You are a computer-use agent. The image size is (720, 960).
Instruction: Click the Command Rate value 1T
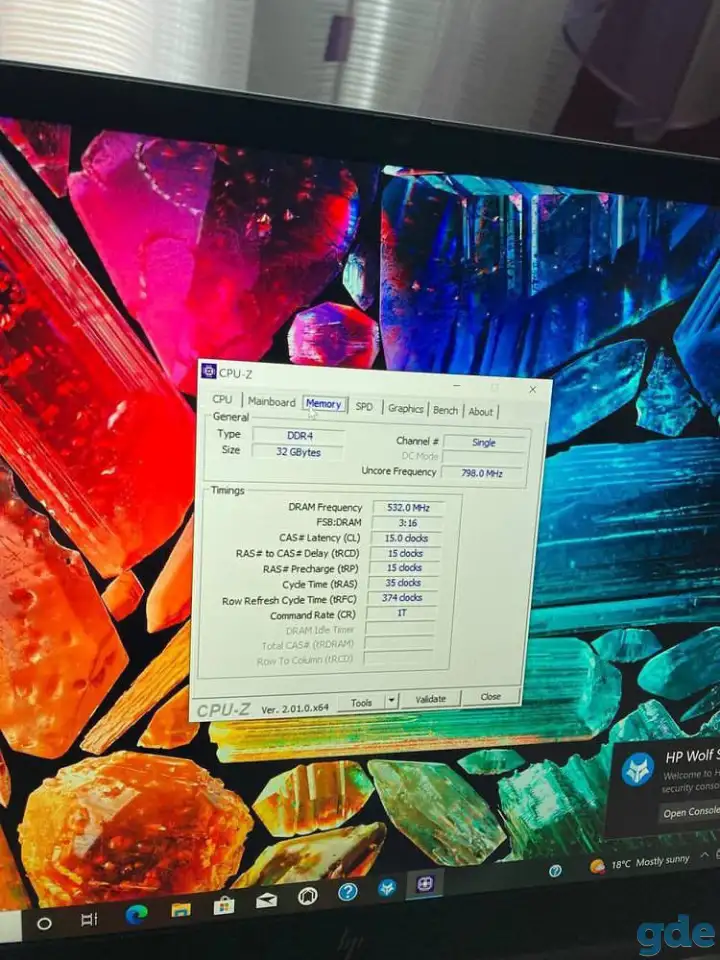[x=402, y=613]
